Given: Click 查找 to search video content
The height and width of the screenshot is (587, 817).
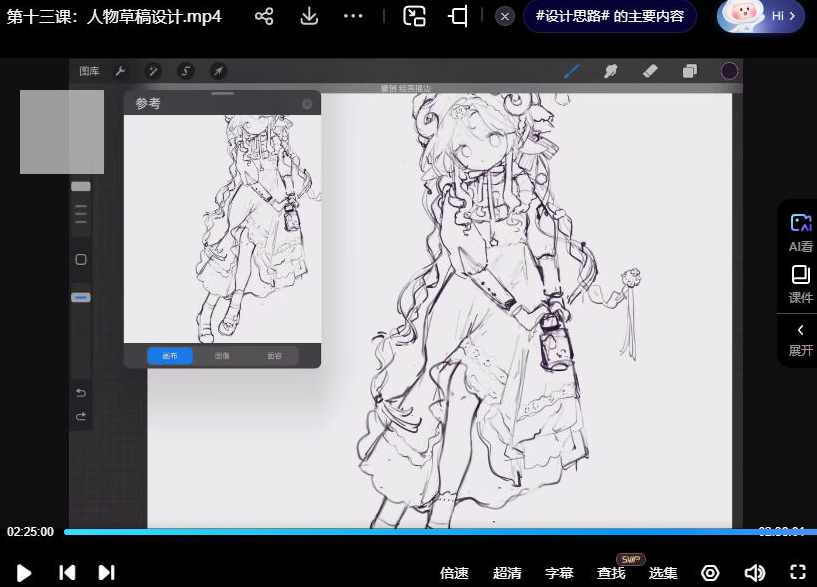Looking at the screenshot, I should click(611, 572).
